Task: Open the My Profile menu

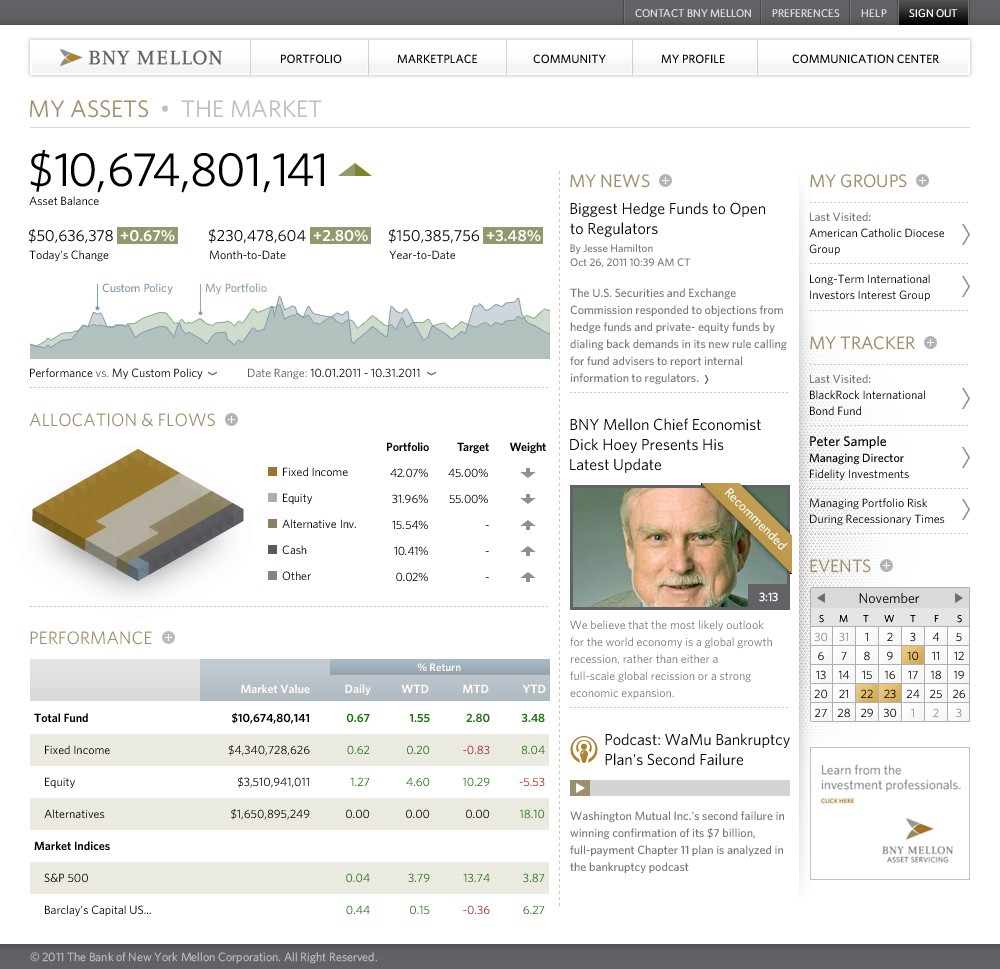Action: click(x=693, y=59)
